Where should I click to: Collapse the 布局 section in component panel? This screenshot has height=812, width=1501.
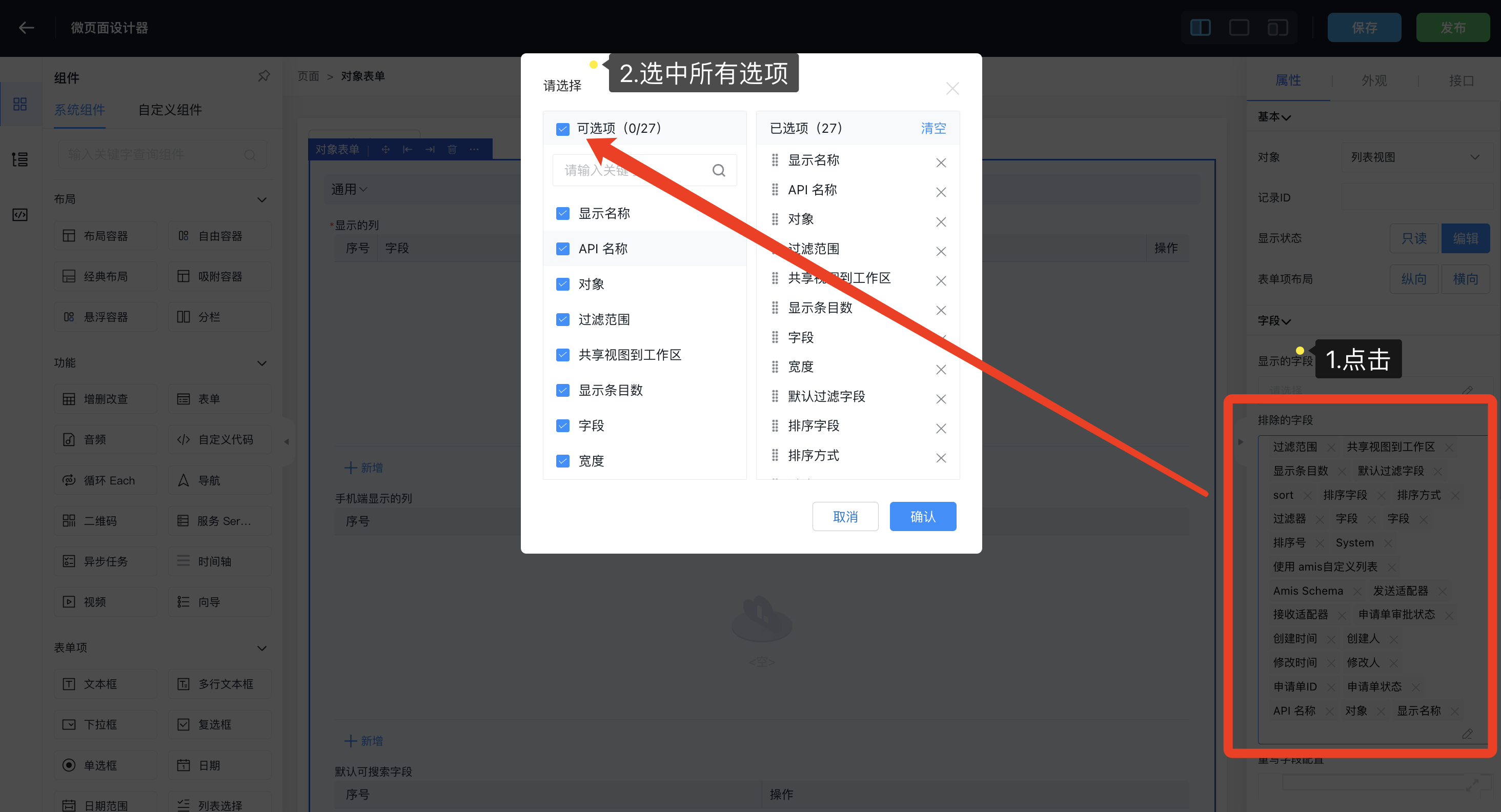[x=261, y=198]
